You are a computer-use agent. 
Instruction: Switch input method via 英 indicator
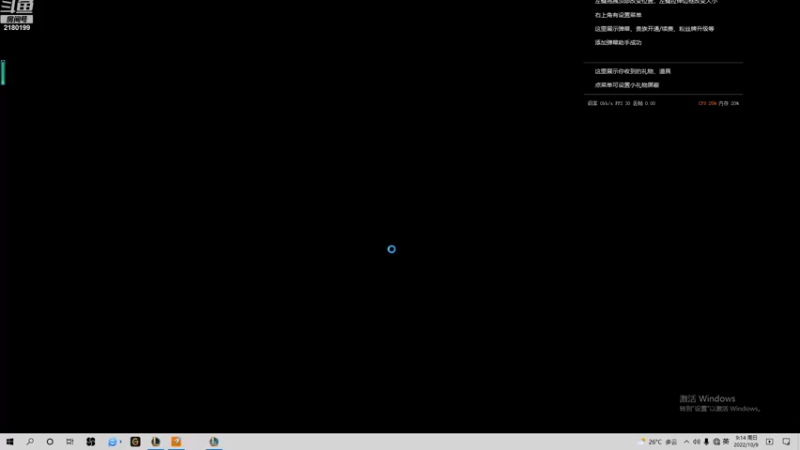[726, 442]
